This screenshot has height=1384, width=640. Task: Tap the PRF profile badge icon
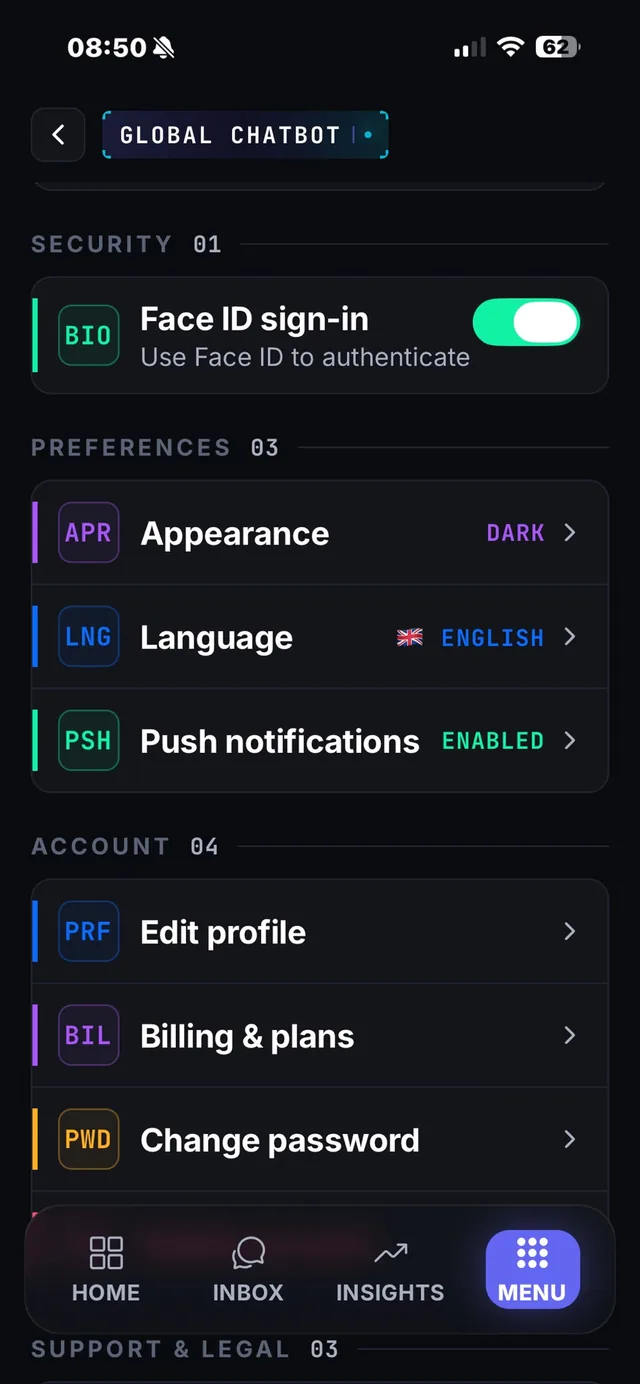(x=88, y=932)
